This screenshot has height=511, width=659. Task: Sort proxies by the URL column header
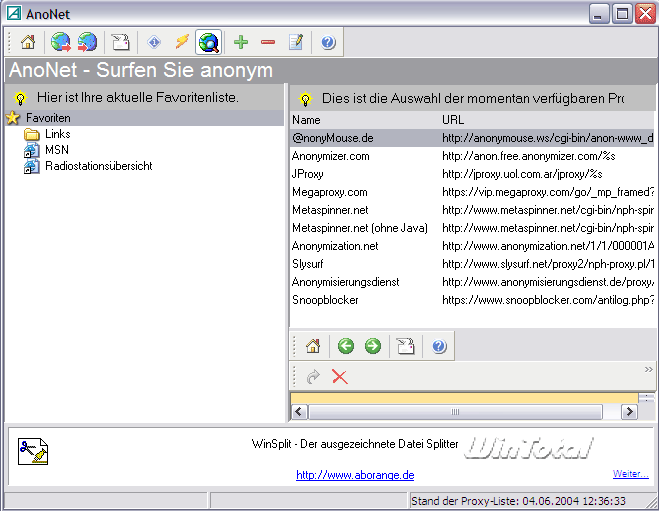pyautogui.click(x=548, y=120)
